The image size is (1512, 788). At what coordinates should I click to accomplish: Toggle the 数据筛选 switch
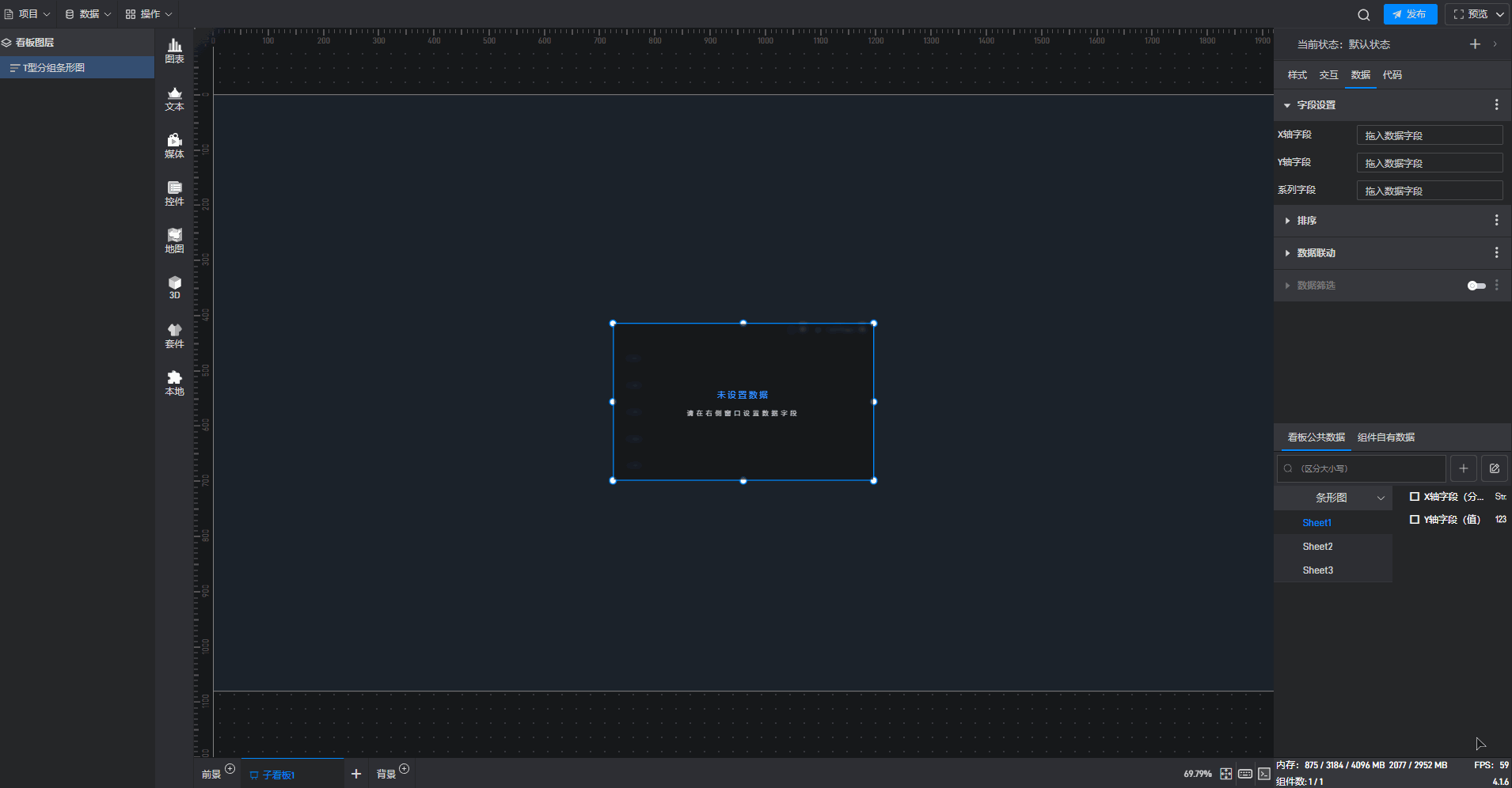tap(1476, 286)
